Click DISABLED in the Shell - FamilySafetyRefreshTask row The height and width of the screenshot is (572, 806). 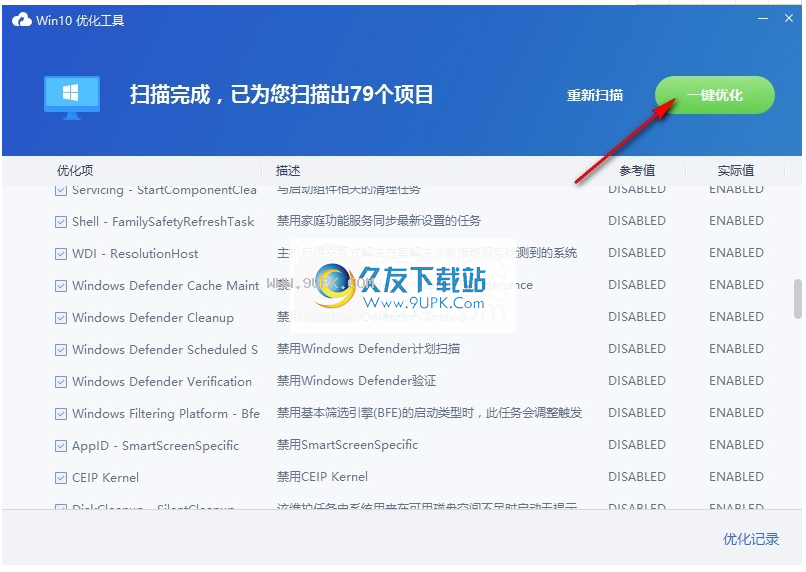click(637, 221)
